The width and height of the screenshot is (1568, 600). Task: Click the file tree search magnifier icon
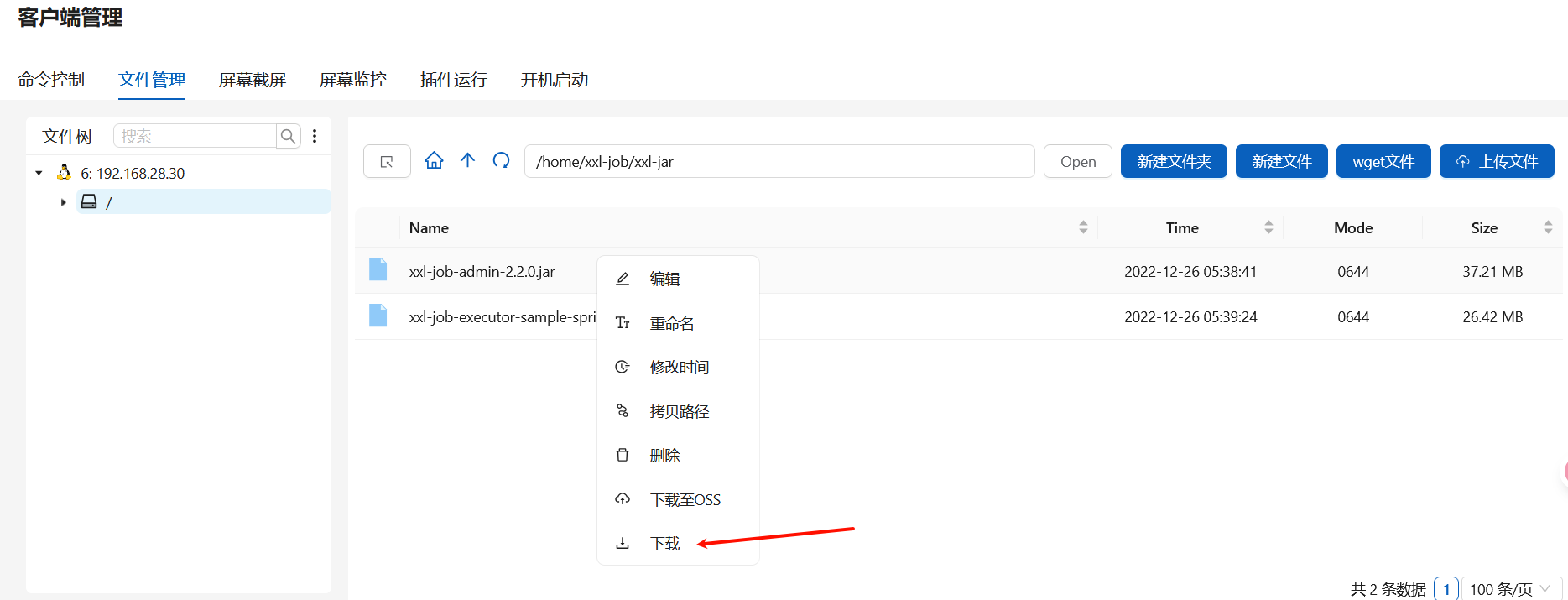point(288,136)
